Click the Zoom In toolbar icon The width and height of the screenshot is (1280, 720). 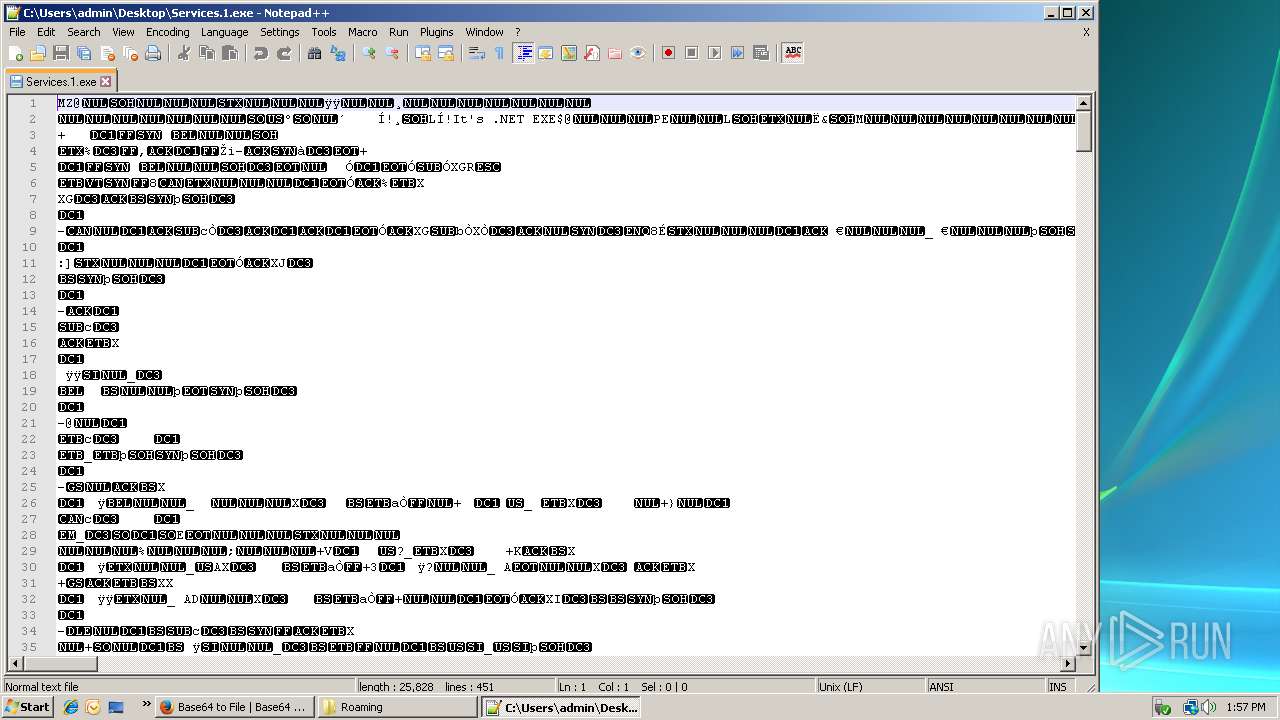click(369, 53)
